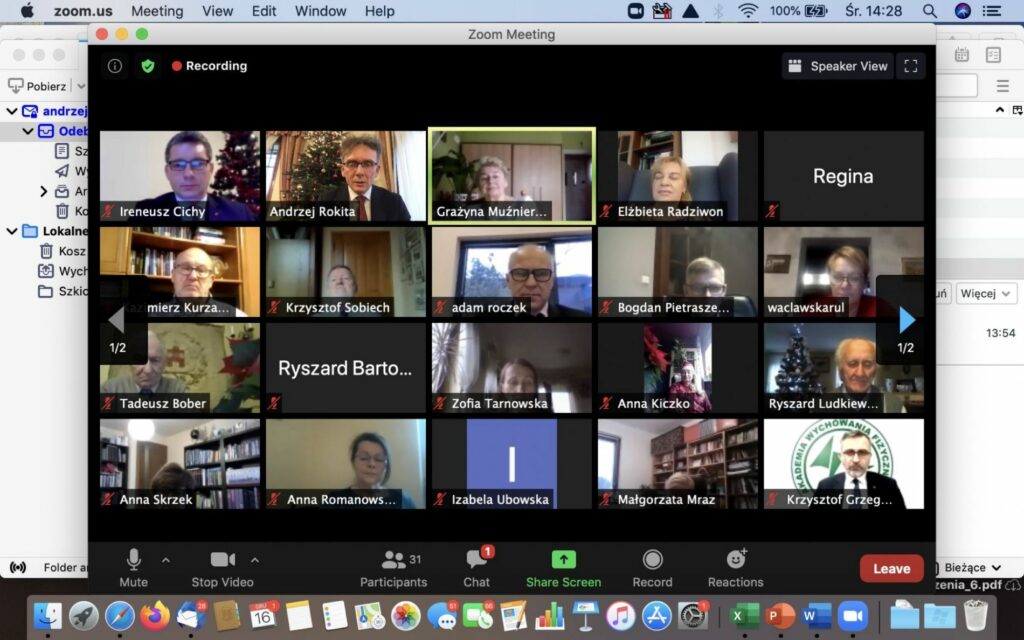The width and height of the screenshot is (1024, 640).
Task: Toggle the Record button in the Zoom toolbar
Action: (652, 568)
